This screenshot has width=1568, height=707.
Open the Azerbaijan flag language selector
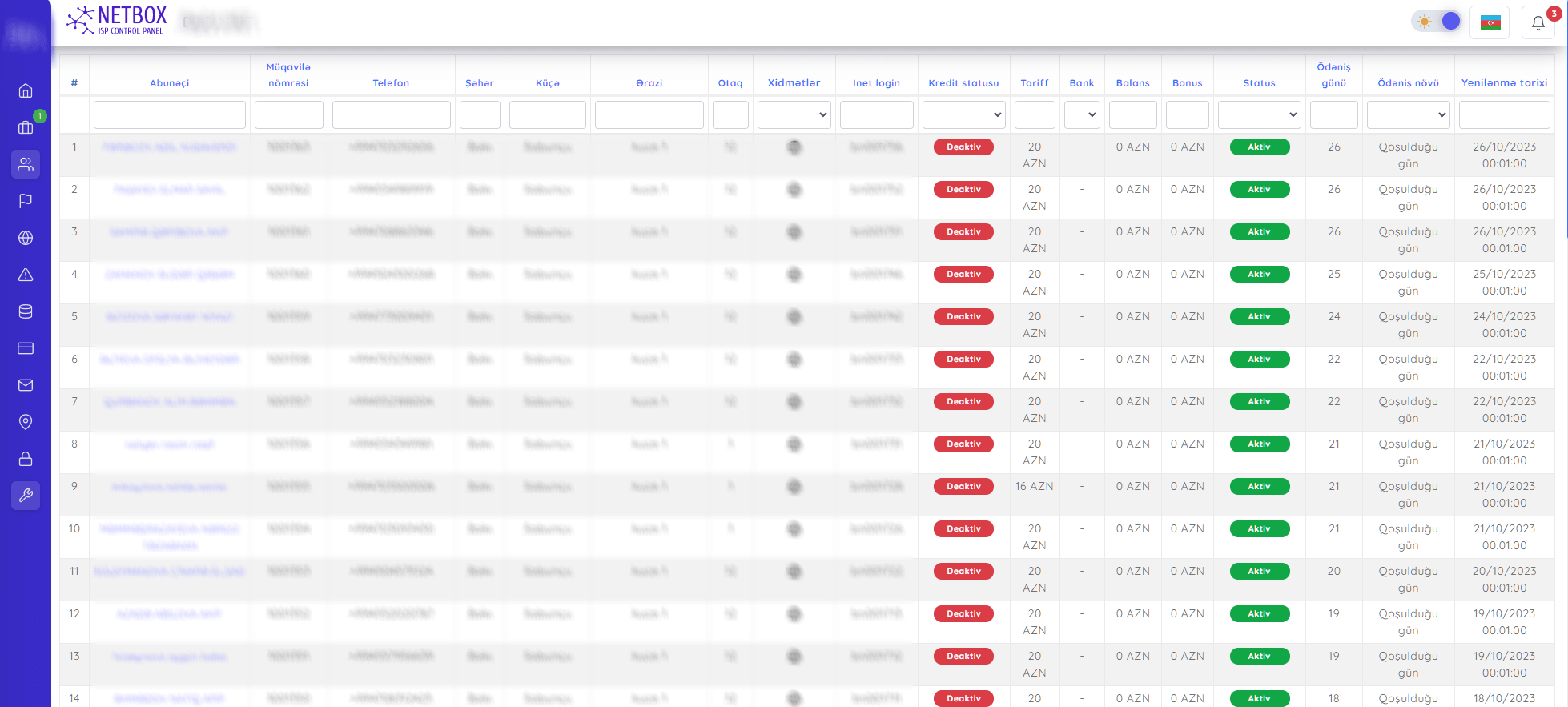pyautogui.click(x=1490, y=22)
